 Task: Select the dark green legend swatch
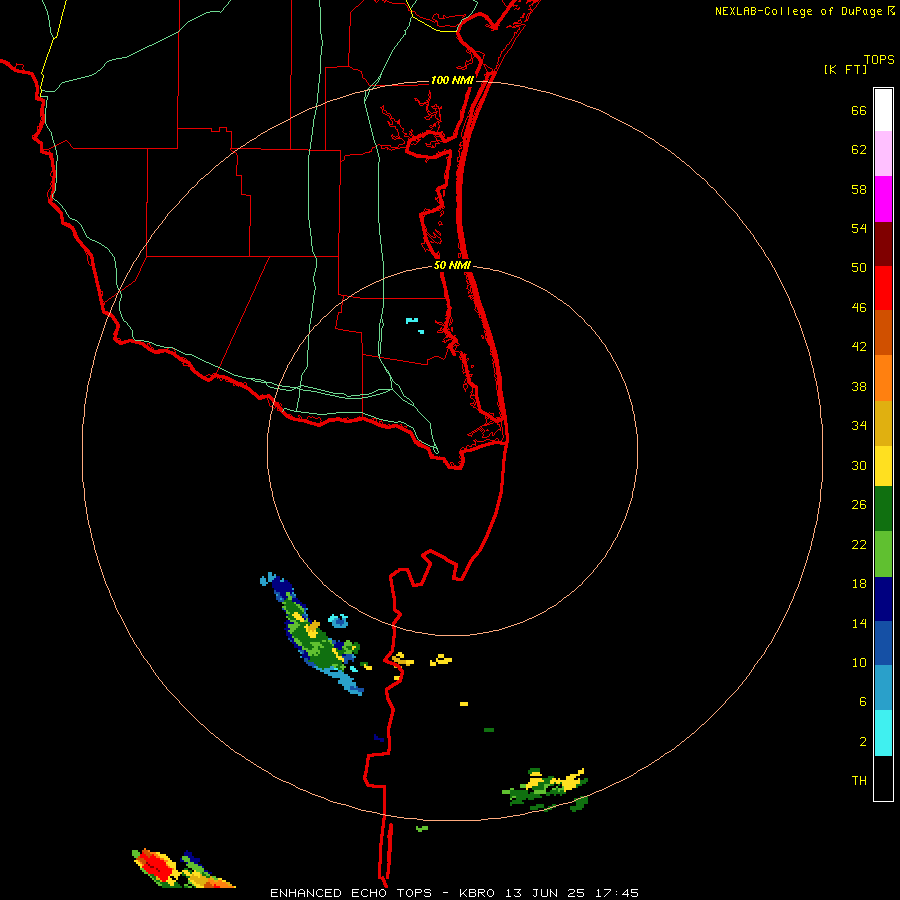pyautogui.click(x=883, y=509)
